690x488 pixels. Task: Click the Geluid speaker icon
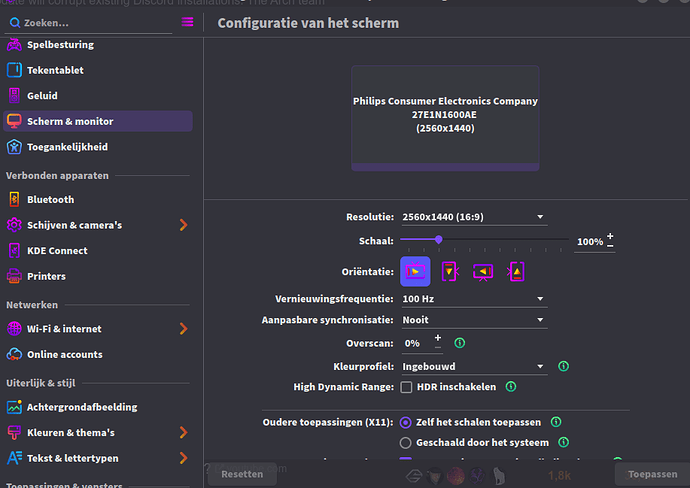(14, 95)
